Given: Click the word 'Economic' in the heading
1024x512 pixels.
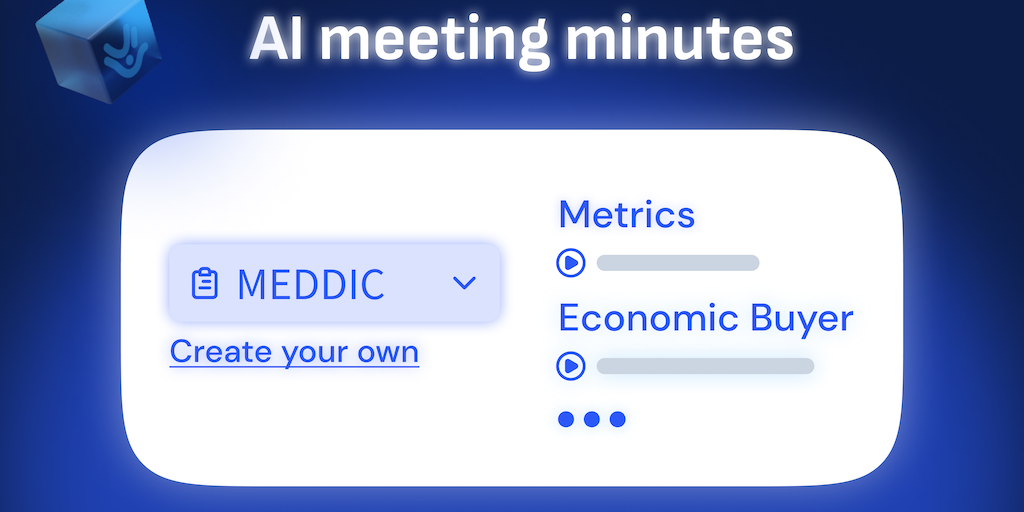Looking at the screenshot, I should (634, 318).
